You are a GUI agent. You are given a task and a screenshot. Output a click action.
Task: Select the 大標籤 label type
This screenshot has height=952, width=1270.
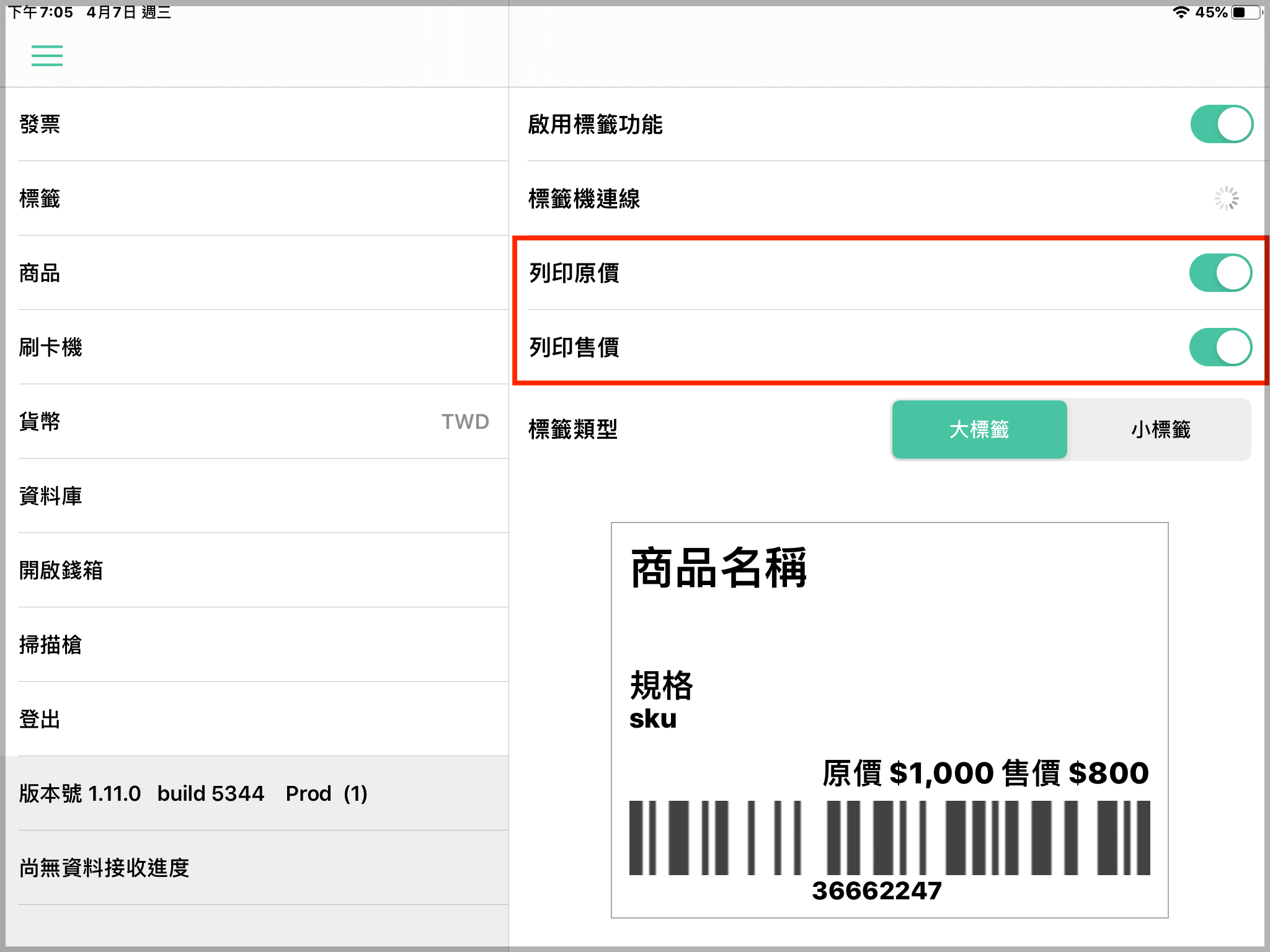tap(979, 430)
